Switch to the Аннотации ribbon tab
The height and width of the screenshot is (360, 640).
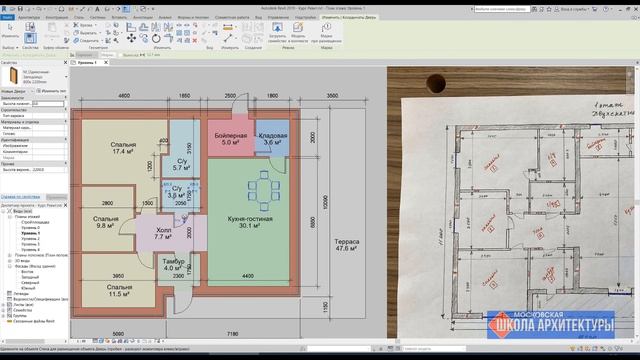tap(143, 18)
